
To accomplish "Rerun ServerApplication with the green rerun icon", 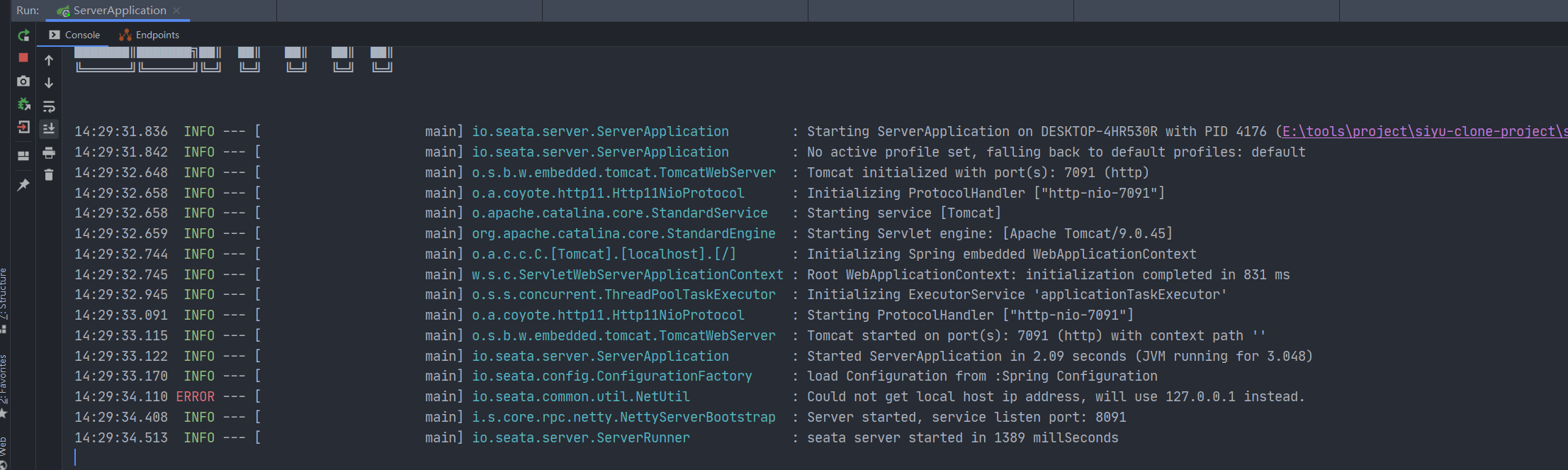I will pos(23,35).
